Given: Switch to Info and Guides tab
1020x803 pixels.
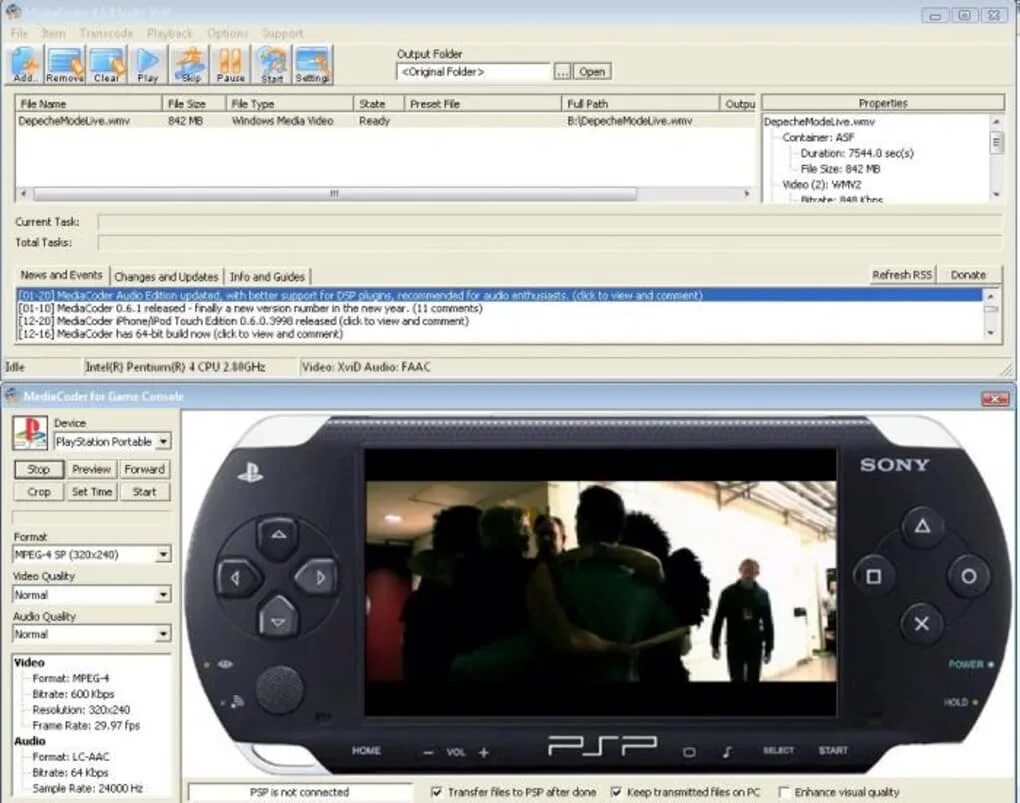Looking at the screenshot, I should 267,277.
